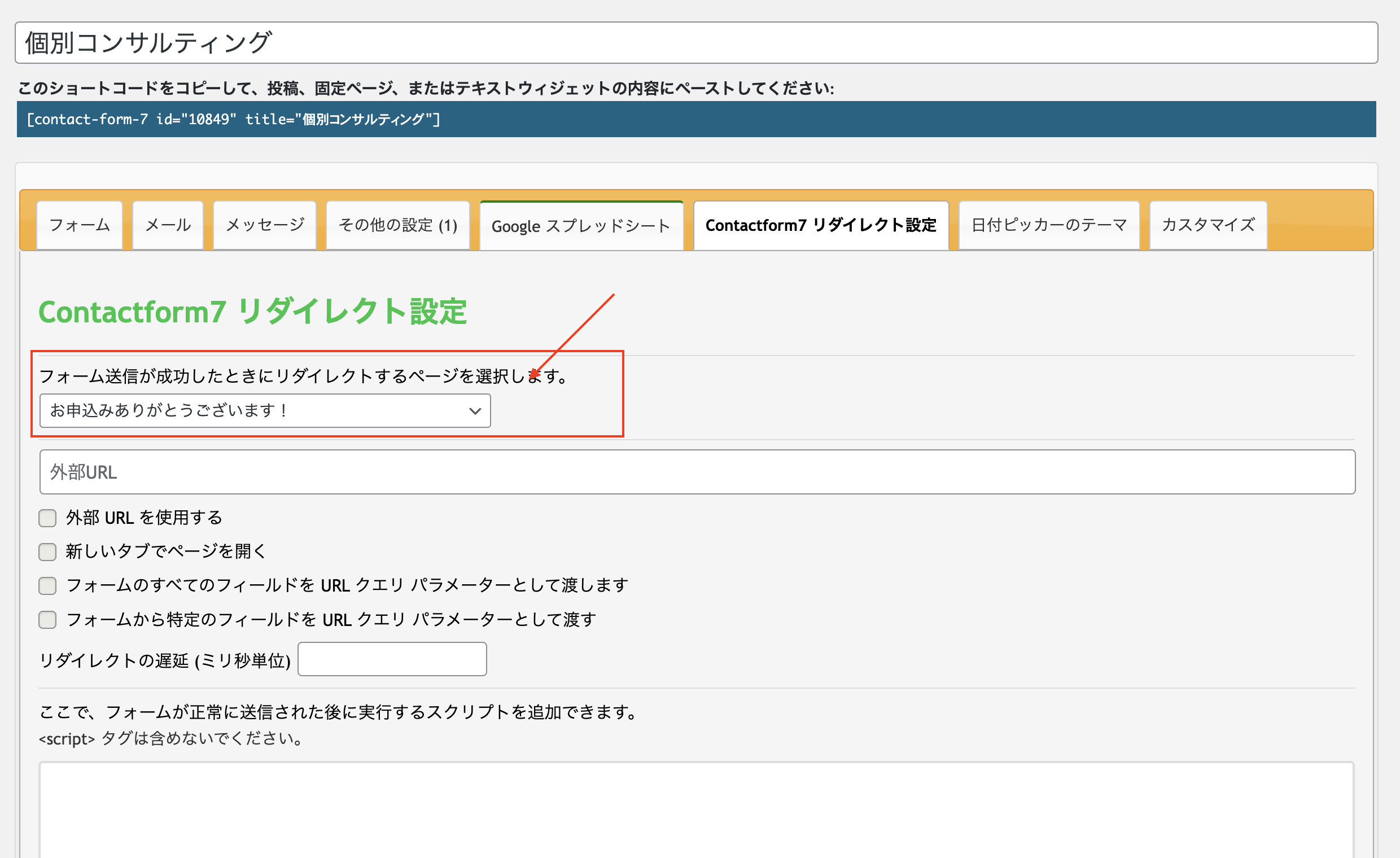Open the お申込みありがとうございます！ select box
1400x858 pixels.
pos(265,411)
